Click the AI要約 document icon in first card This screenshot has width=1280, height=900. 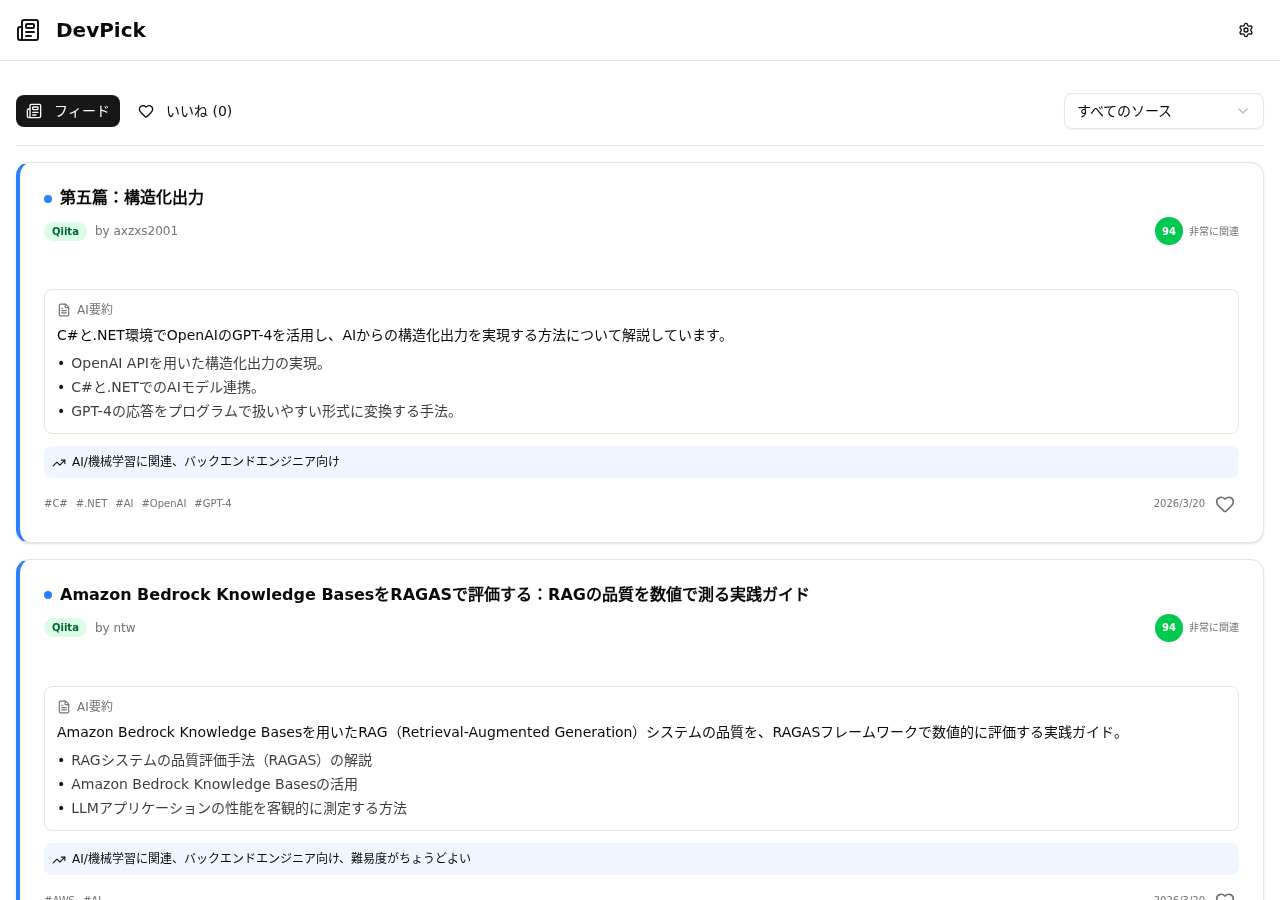point(64,310)
